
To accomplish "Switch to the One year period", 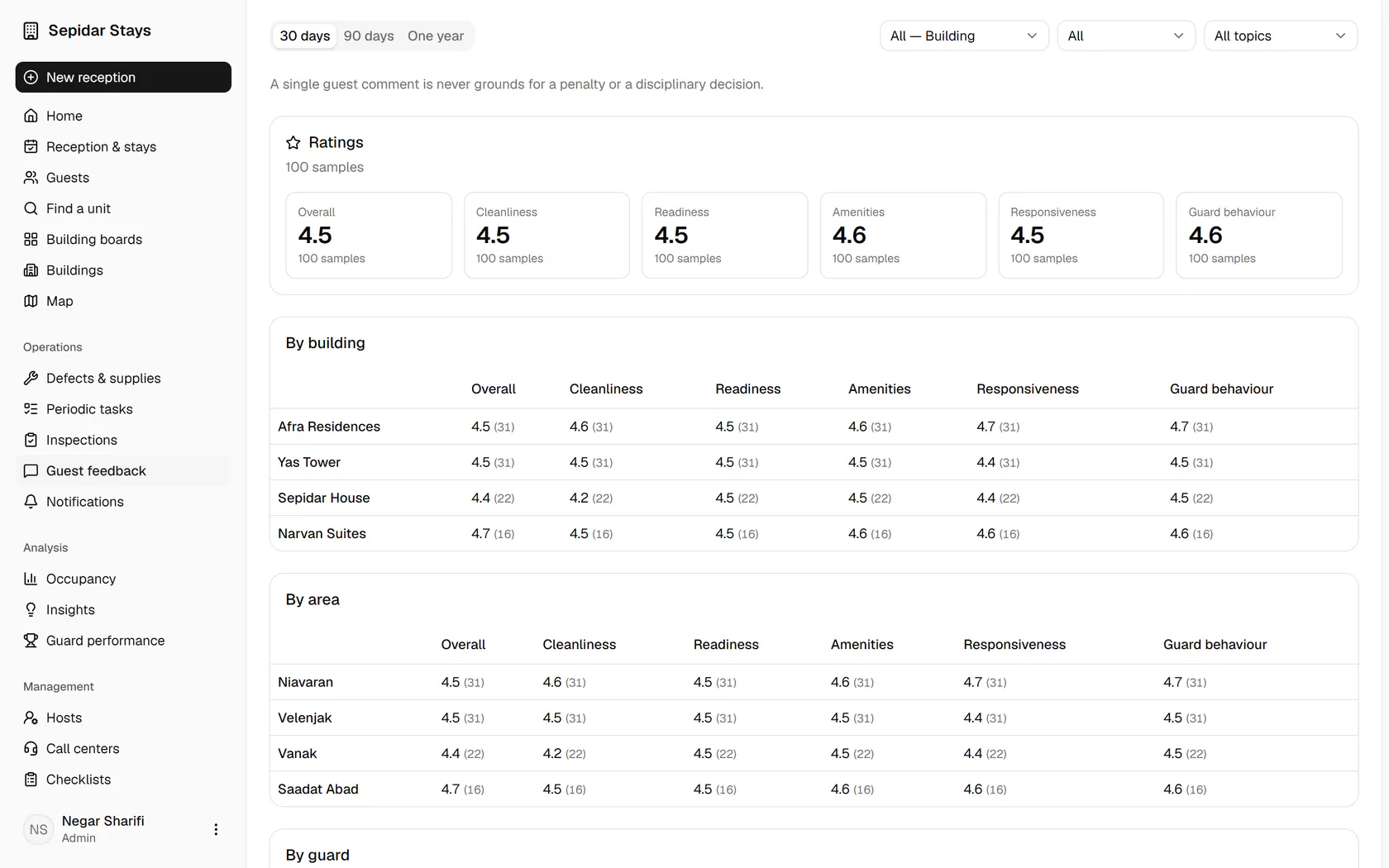I will click(x=436, y=36).
